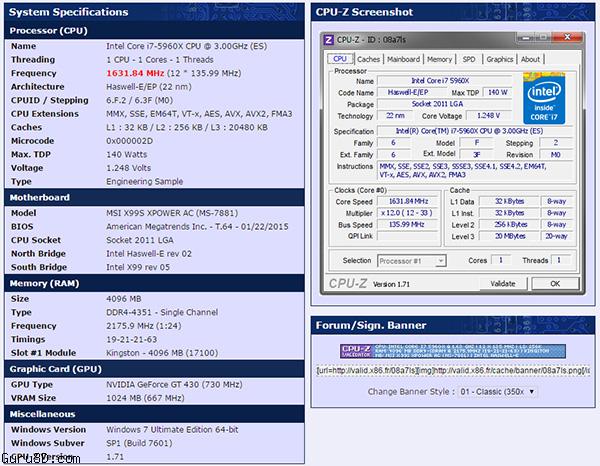Open the CPU tab in CPU-Z
Screen dimensions: 600x466
(340, 59)
